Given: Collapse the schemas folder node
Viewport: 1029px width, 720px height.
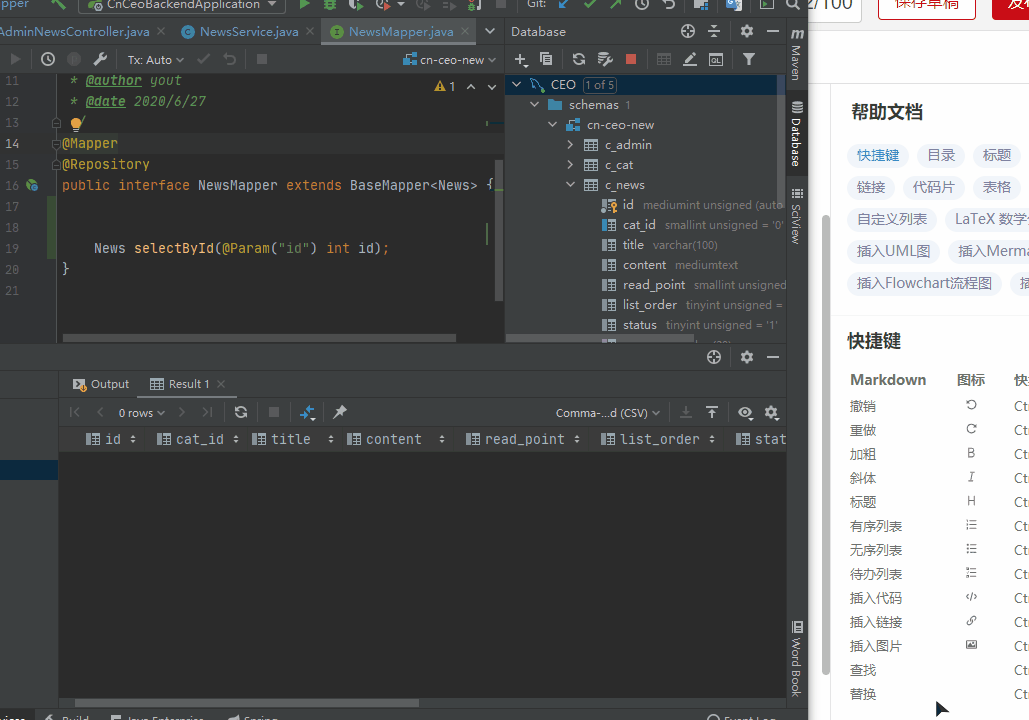Looking at the screenshot, I should (534, 104).
